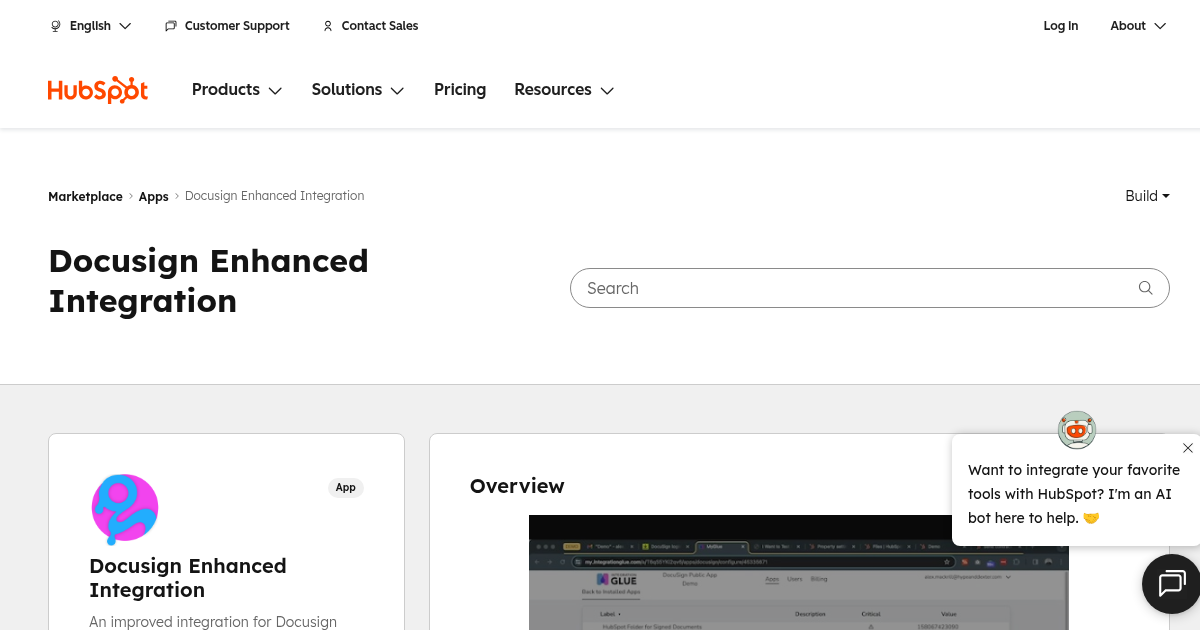Expand the Solutions menu
Screen dimensions: 1200x630
[358, 90]
